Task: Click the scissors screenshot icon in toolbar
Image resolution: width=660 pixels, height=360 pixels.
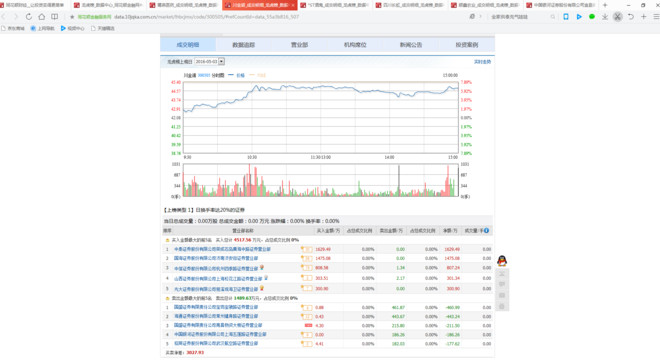Action: click(617, 17)
